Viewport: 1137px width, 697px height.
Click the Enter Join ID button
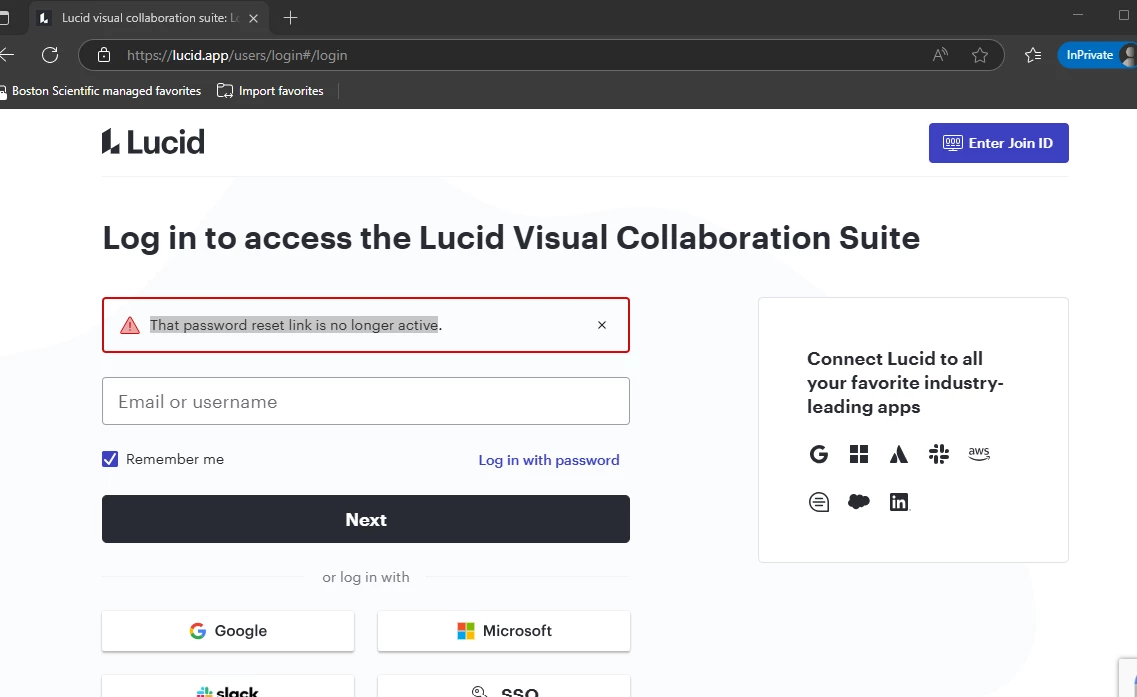point(999,143)
